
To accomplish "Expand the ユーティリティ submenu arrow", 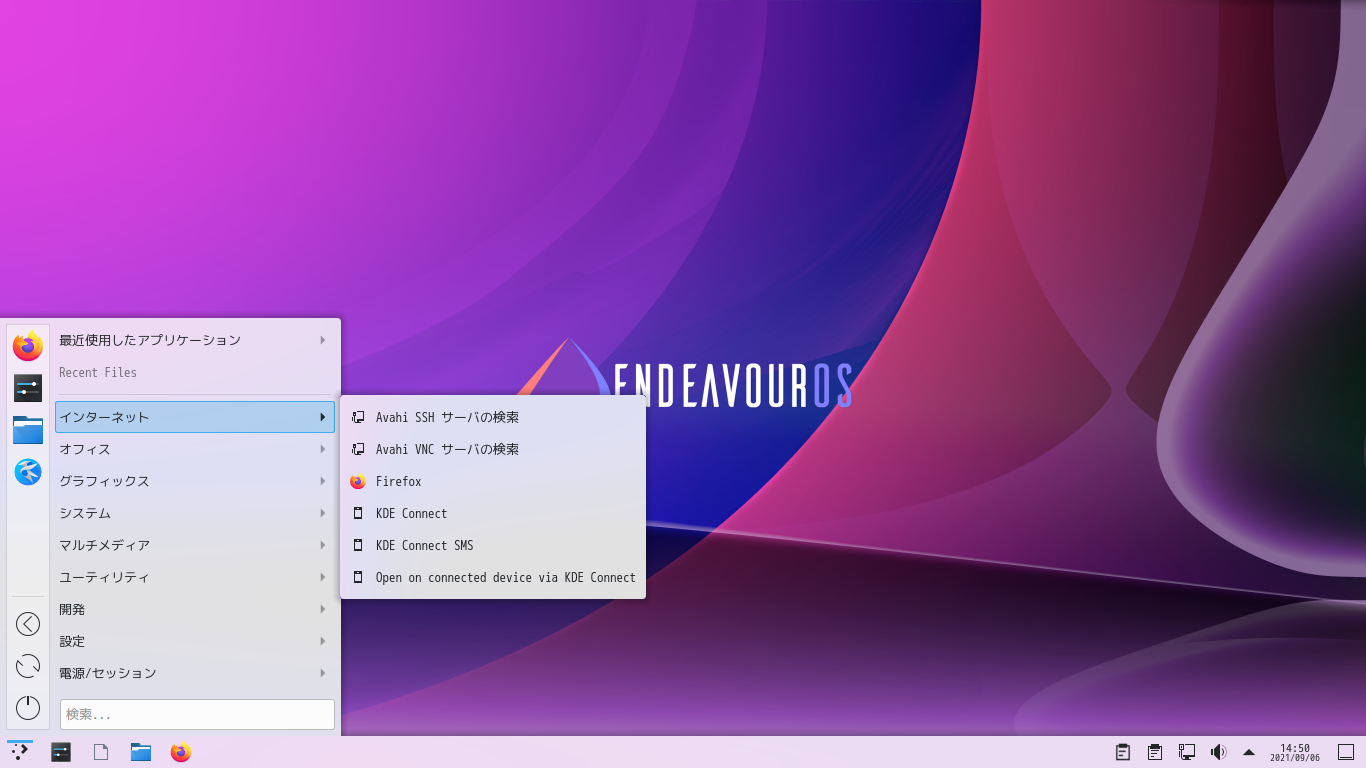I will (323, 577).
